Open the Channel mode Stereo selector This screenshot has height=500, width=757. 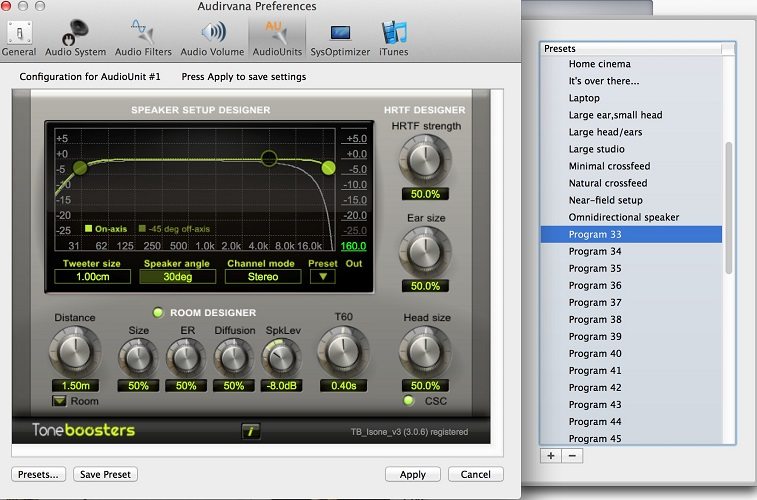(x=264, y=277)
